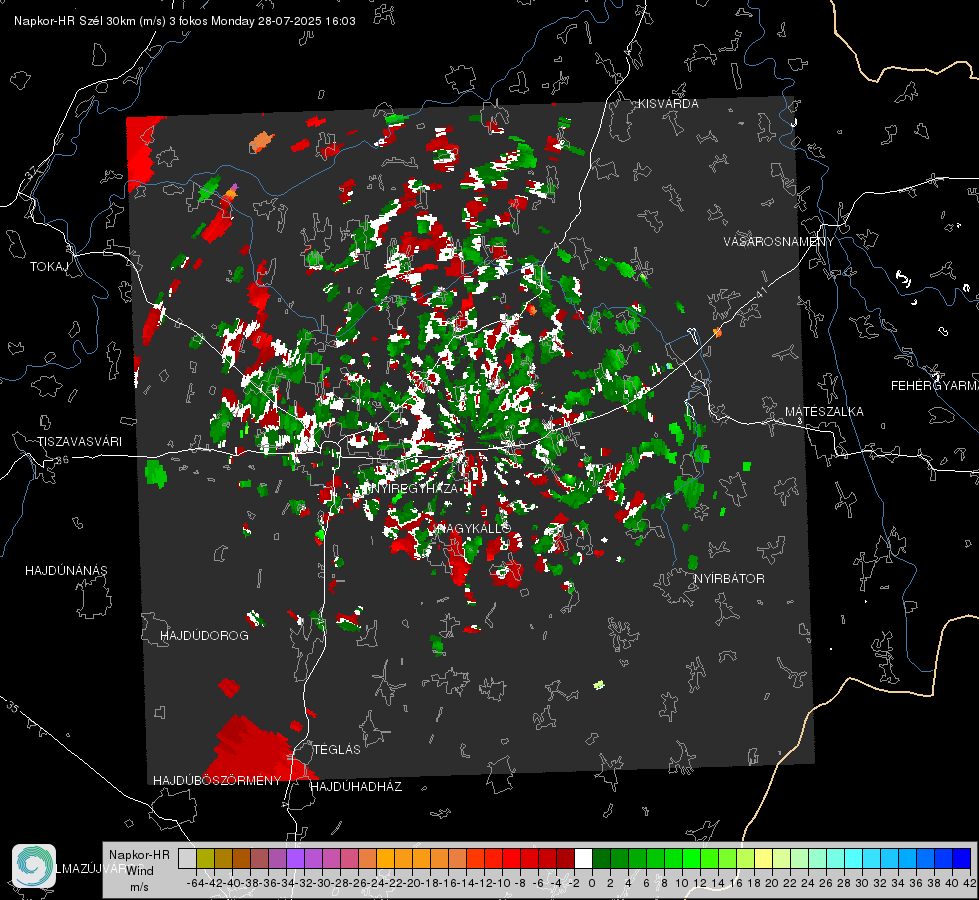This screenshot has width=979, height=900.
Task: Click the Napkor-HR legend title
Action: (139, 854)
